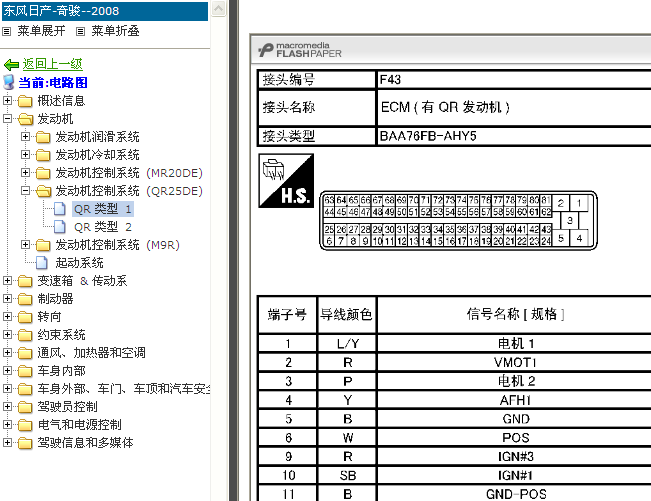Viewport: 651px width, 501px height.
Task: Expand 发动机控制系统 (MR20DE) node
Action: click(26, 172)
